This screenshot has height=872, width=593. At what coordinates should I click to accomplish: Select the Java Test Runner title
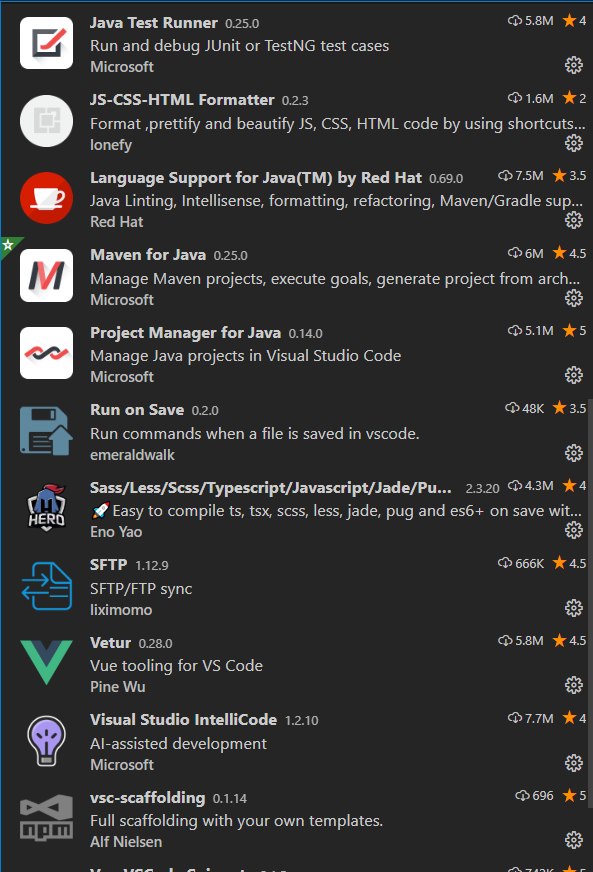coord(154,23)
